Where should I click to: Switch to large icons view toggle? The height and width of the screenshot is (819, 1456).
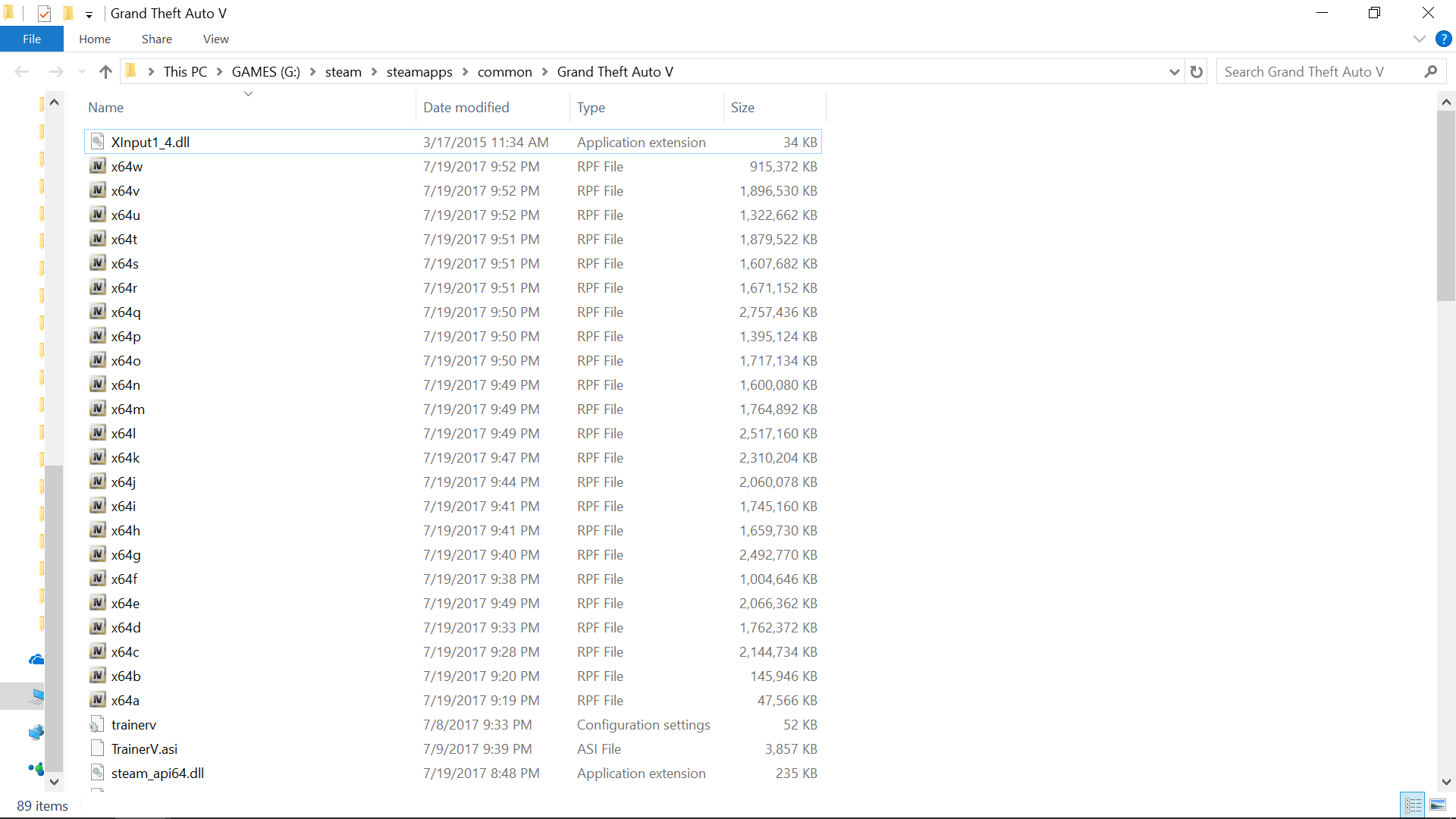[x=1438, y=805]
